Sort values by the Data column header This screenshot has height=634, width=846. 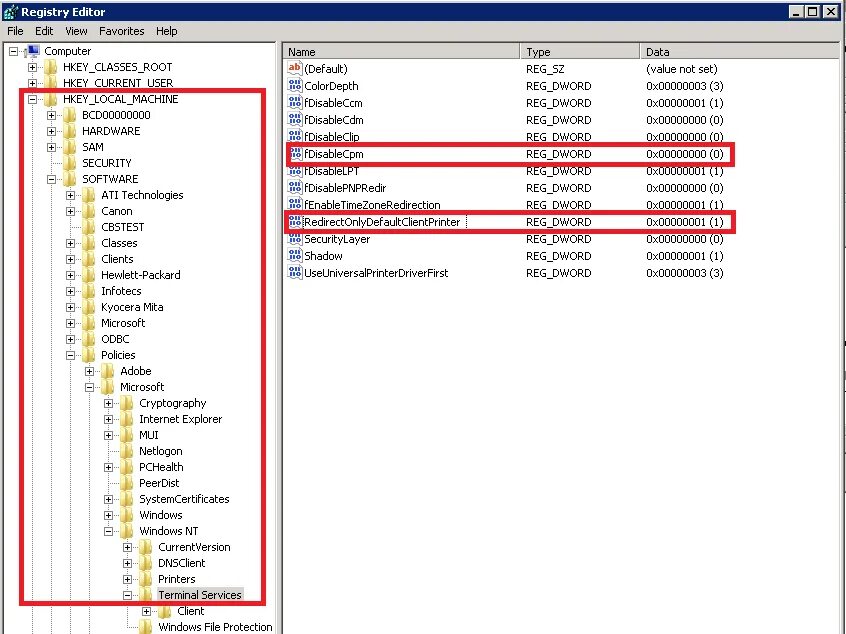740,52
